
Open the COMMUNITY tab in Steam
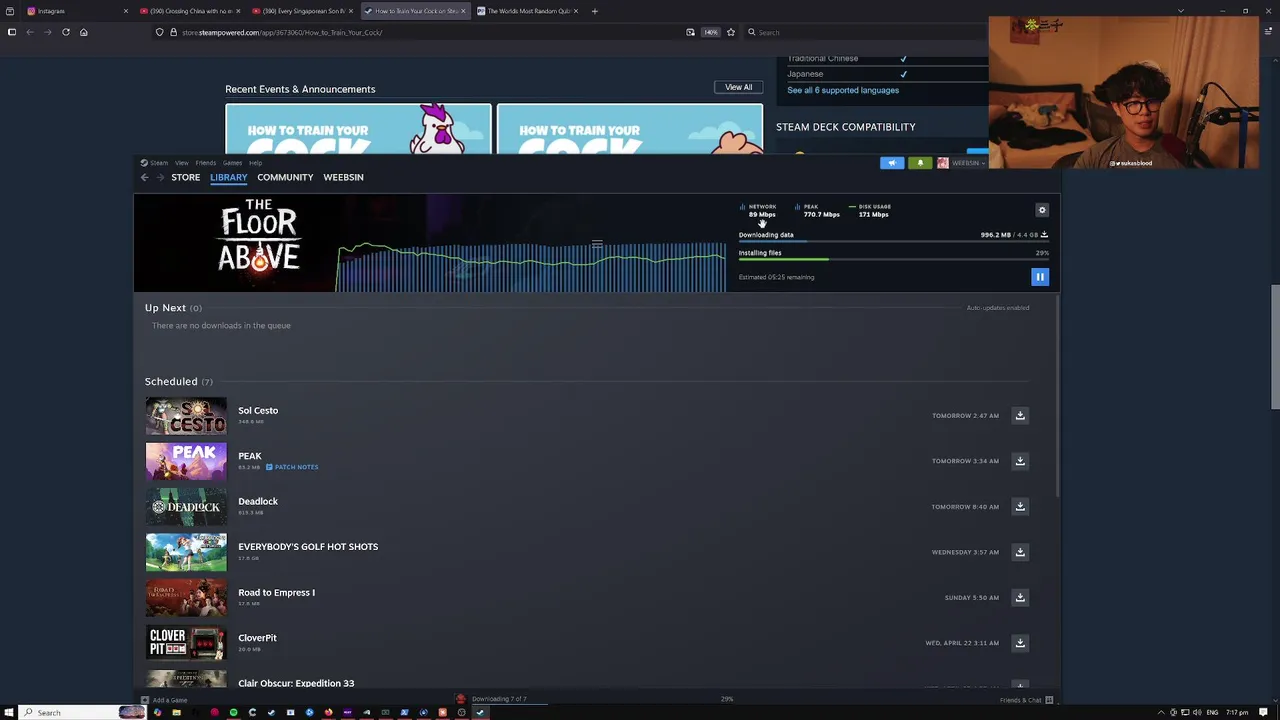click(285, 177)
